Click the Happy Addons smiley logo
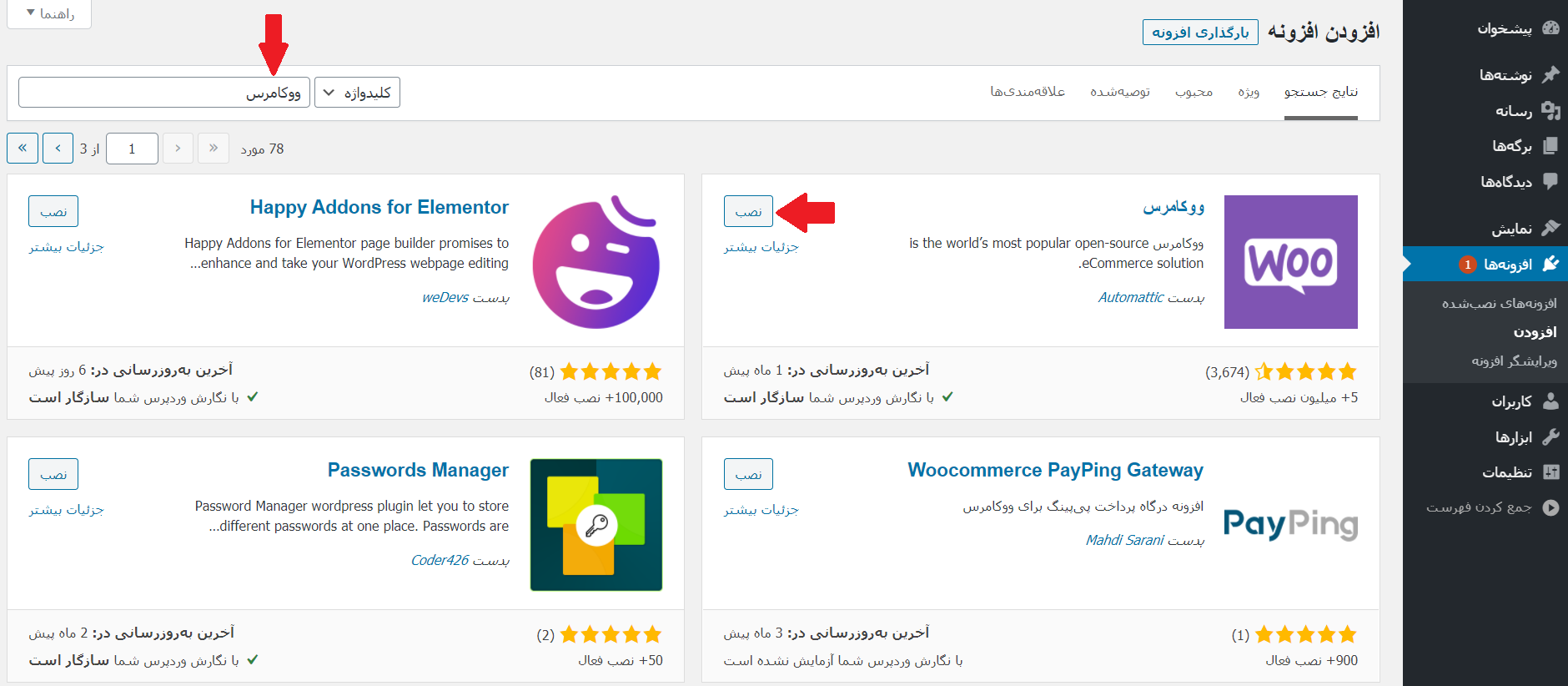Viewport: 1568px width, 686px height. pyautogui.click(x=596, y=262)
